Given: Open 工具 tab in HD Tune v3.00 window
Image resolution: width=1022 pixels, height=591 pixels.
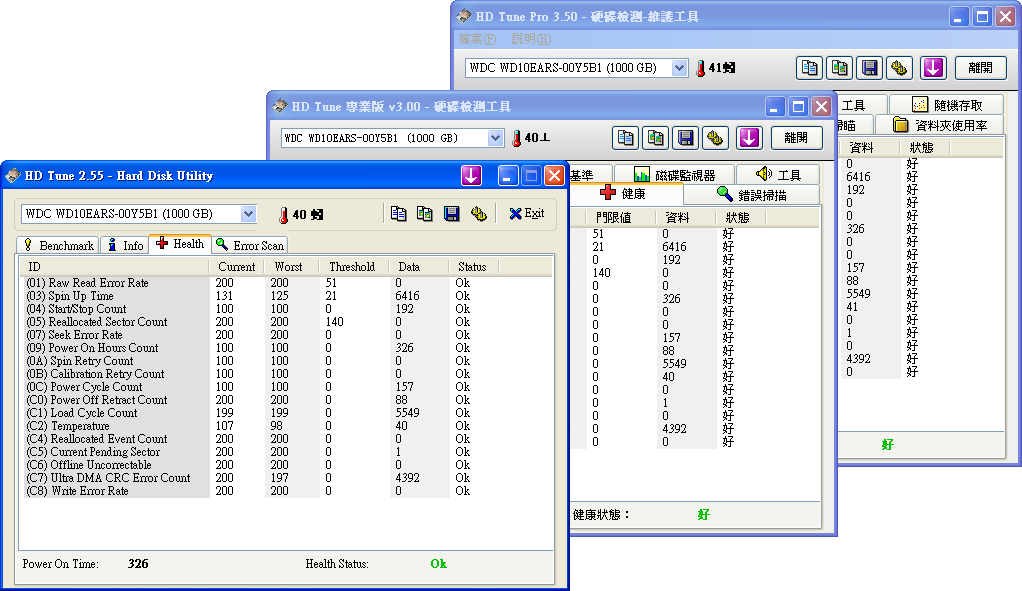Looking at the screenshot, I should [x=778, y=175].
